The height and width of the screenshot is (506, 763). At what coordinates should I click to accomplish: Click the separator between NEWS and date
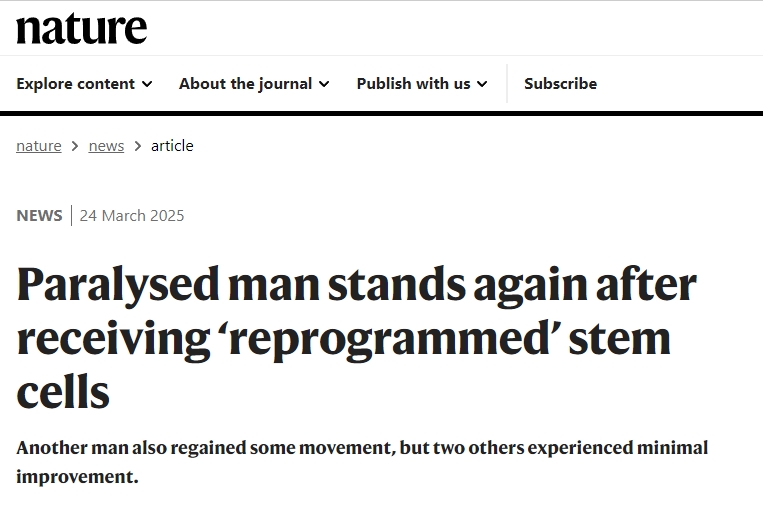[71, 216]
